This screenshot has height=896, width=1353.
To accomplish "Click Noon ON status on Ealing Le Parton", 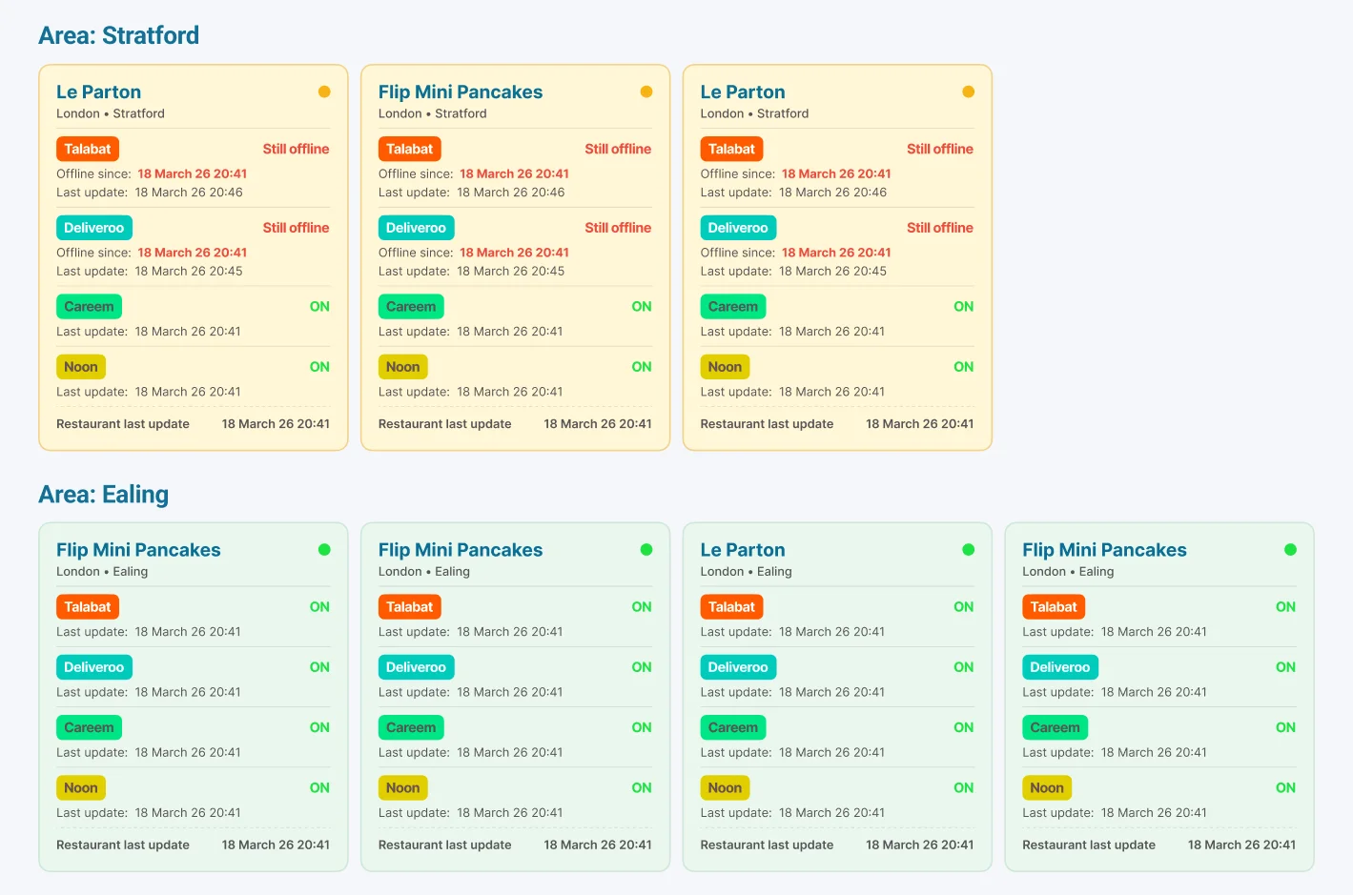I will [x=963, y=787].
